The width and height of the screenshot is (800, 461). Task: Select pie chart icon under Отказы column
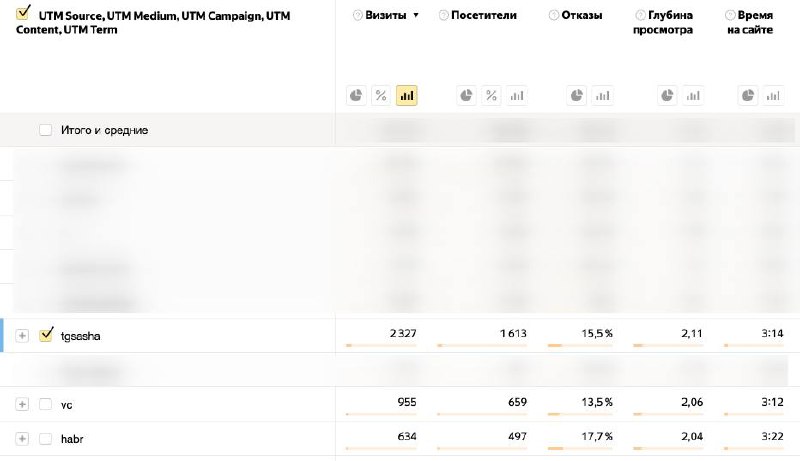click(577, 96)
